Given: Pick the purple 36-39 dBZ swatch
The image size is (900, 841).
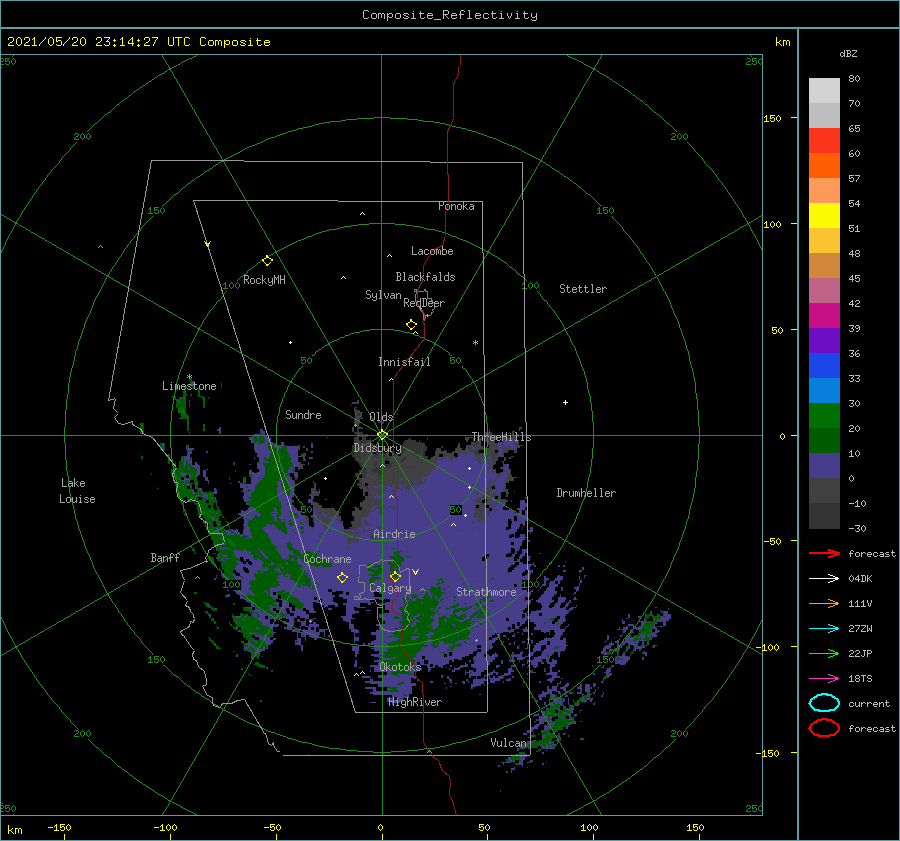Looking at the screenshot, I should pyautogui.click(x=824, y=341).
